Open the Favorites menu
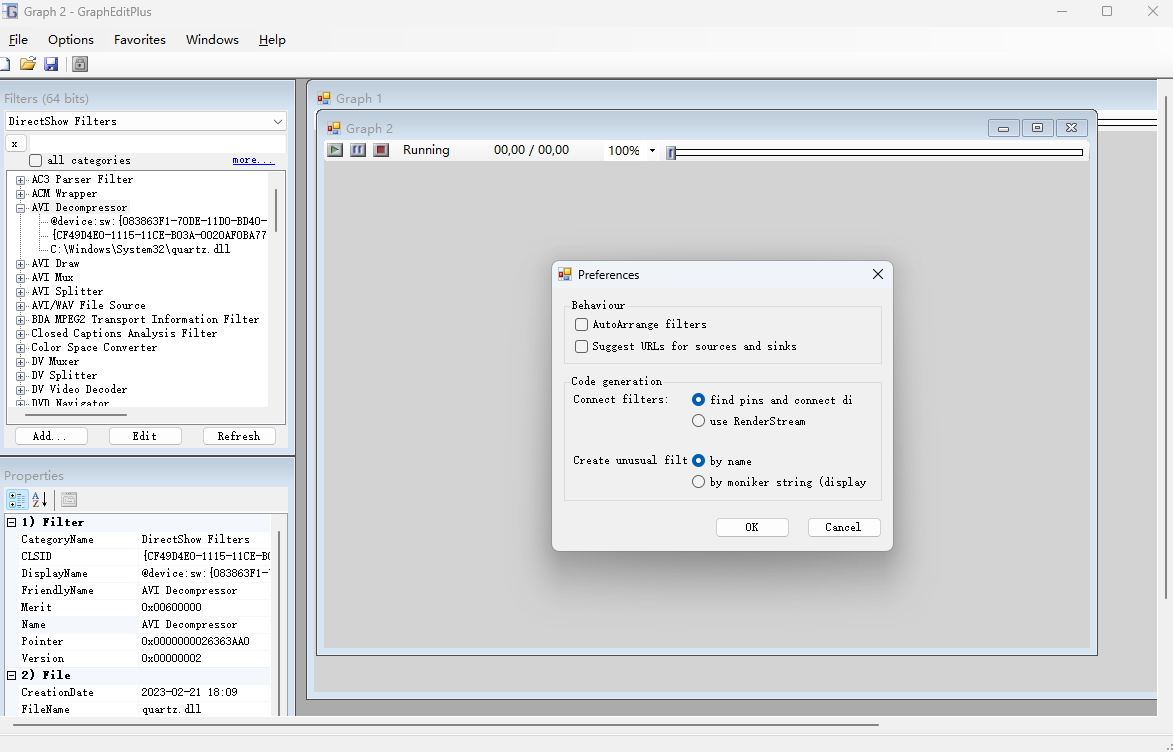1173x752 pixels. point(140,40)
